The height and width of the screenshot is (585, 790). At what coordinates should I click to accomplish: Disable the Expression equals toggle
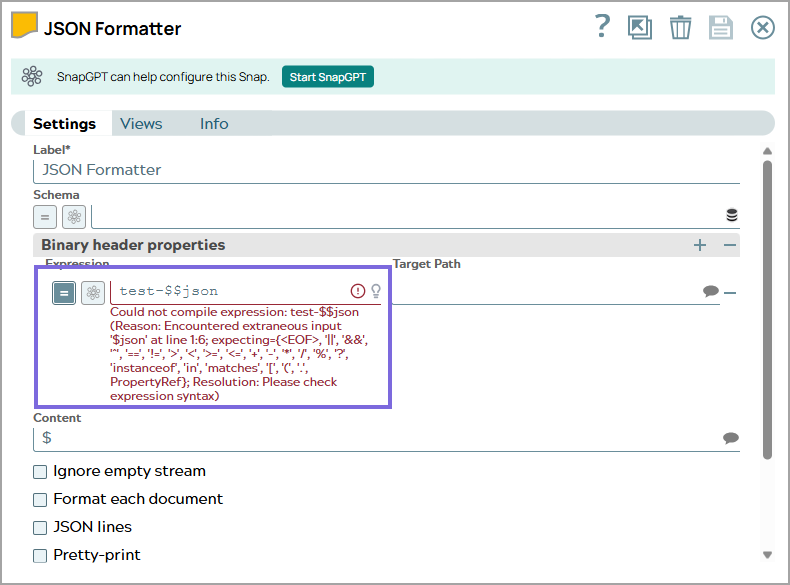click(x=64, y=292)
